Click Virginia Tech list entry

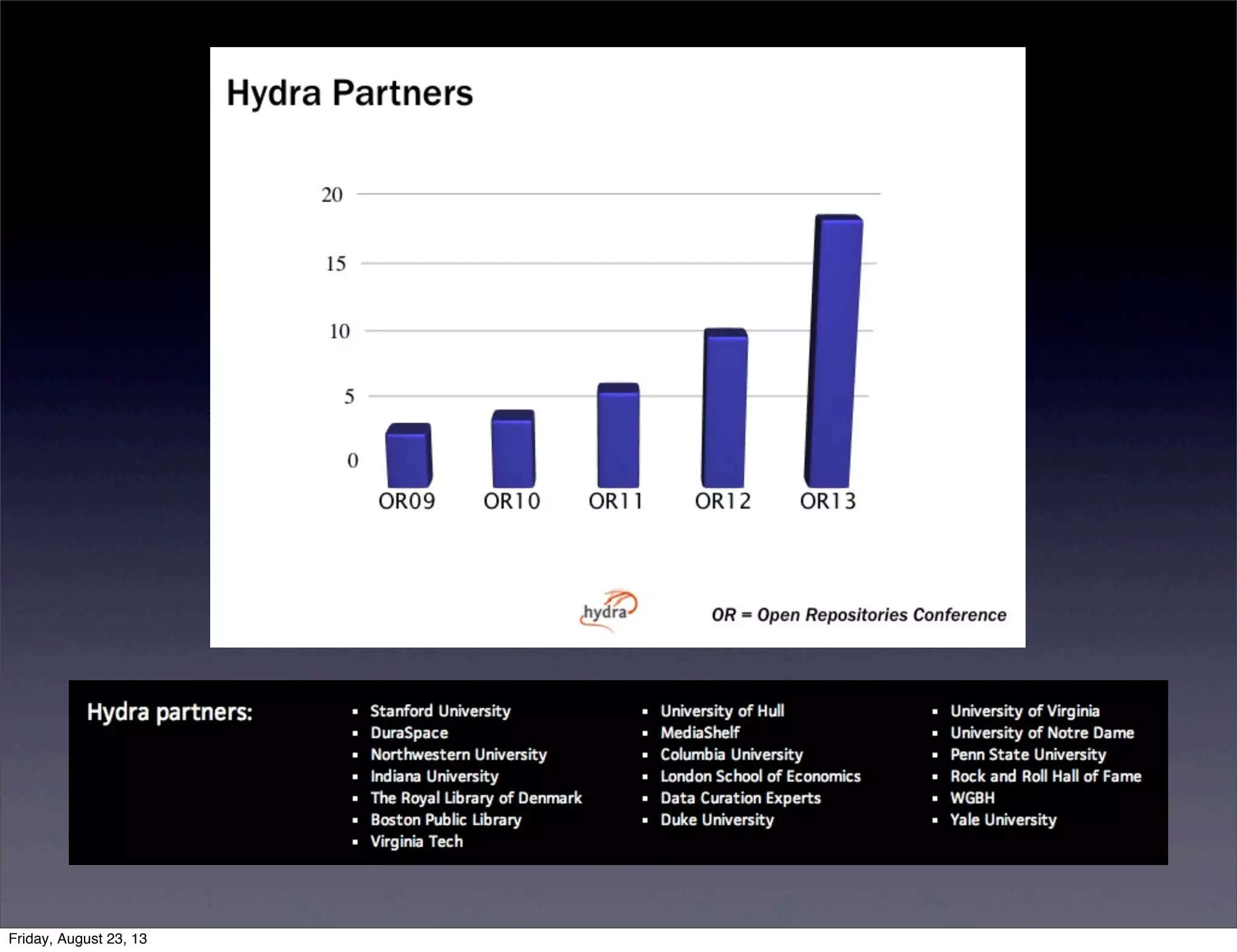(416, 841)
